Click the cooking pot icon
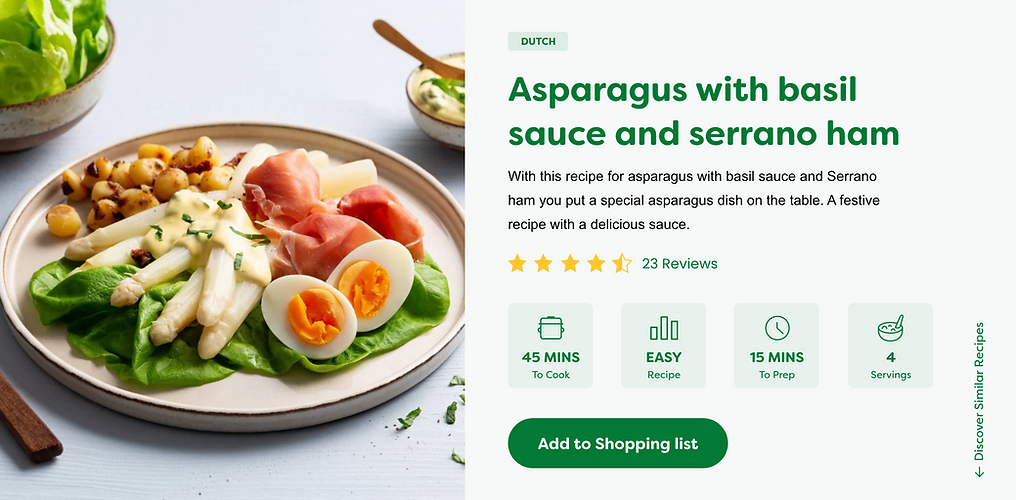Screen dimensions: 1016x500 pyautogui.click(x=550, y=328)
